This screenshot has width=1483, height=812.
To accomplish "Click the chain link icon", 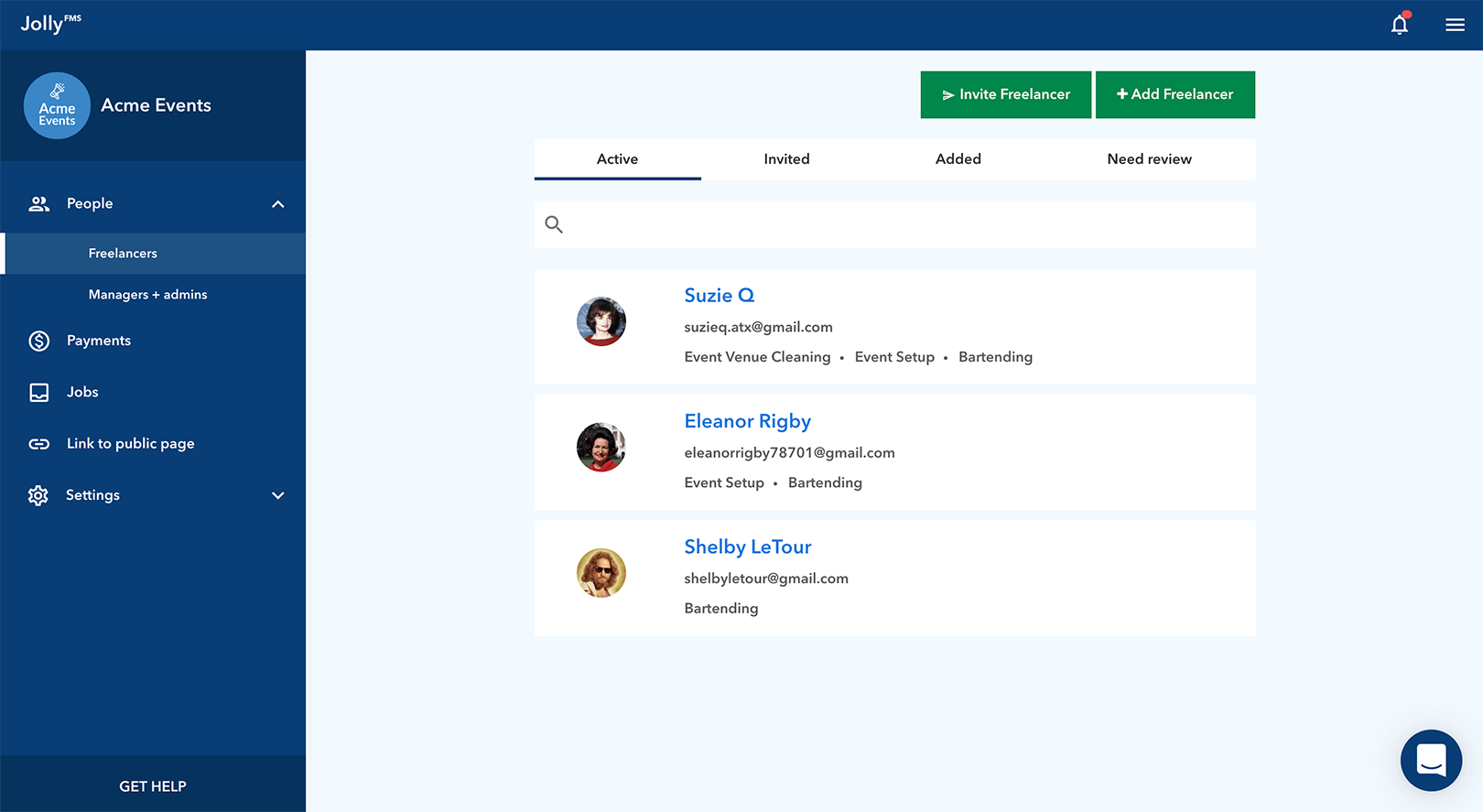I will pyautogui.click(x=38, y=444).
